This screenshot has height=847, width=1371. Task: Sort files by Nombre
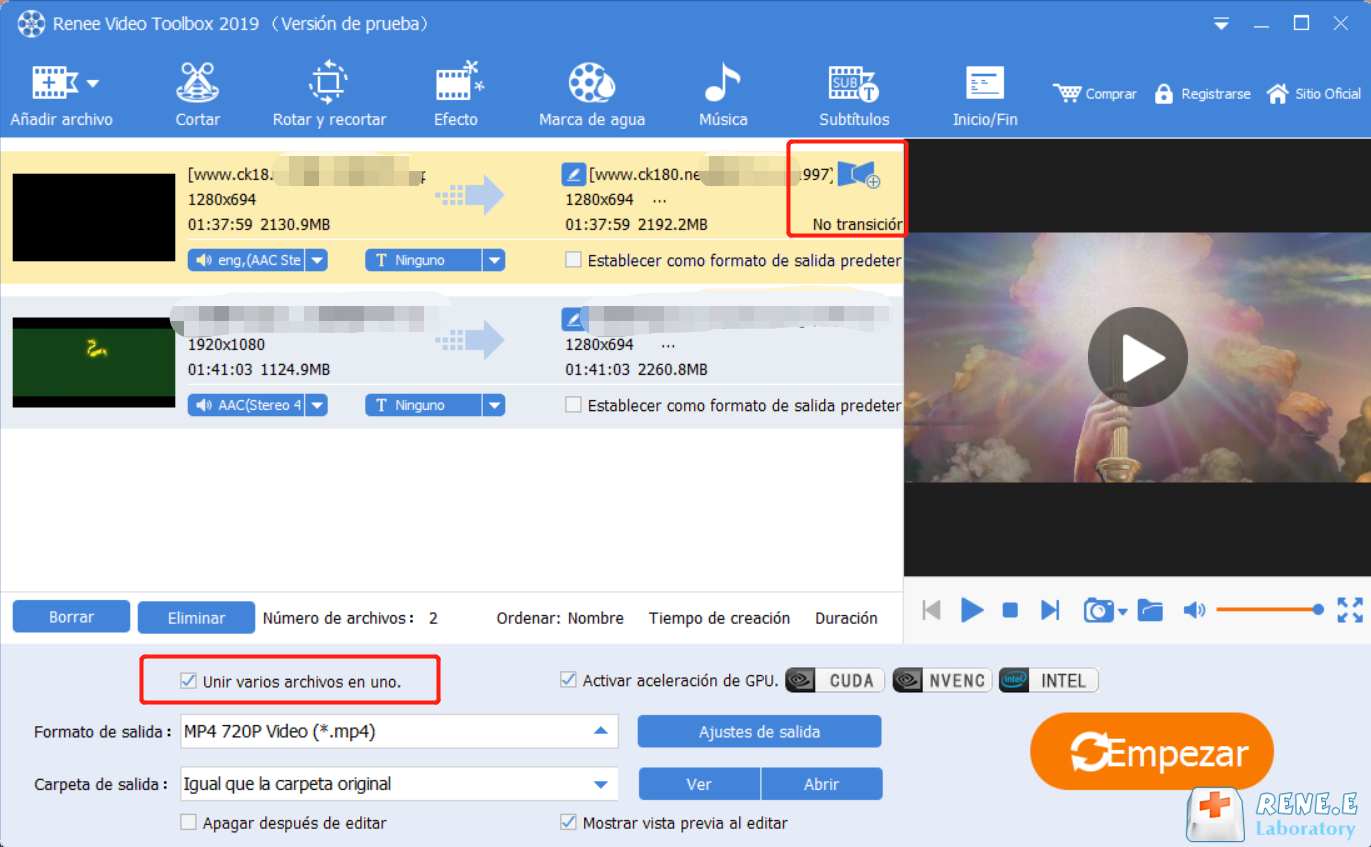point(595,618)
